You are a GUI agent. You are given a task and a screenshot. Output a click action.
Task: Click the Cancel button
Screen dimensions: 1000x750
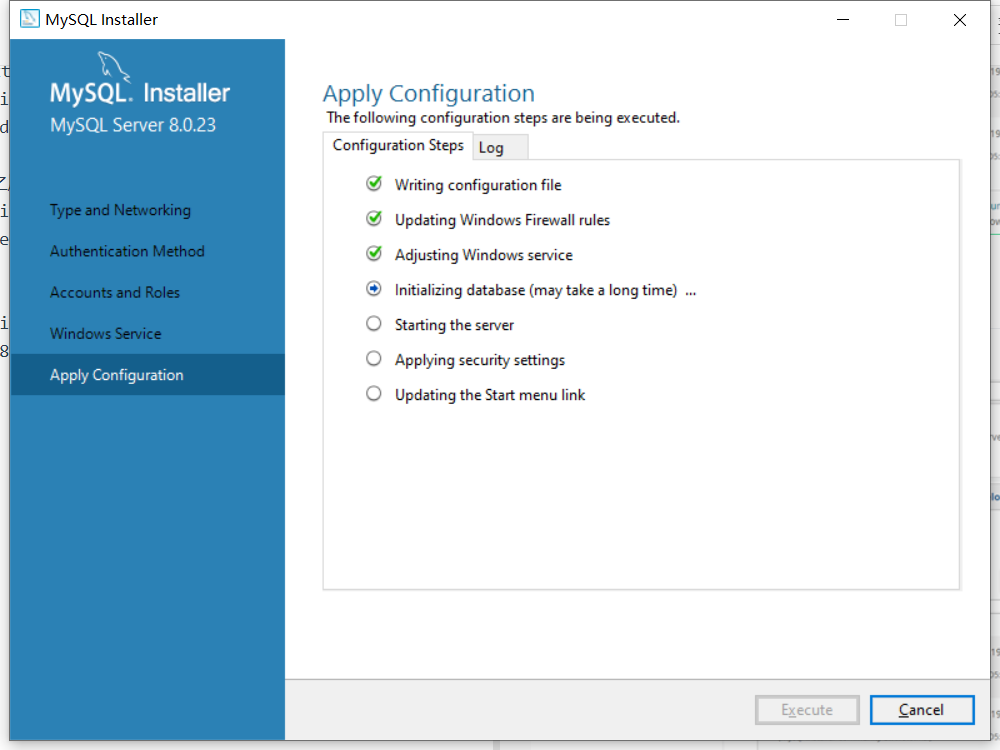pyautogui.click(x=922, y=710)
